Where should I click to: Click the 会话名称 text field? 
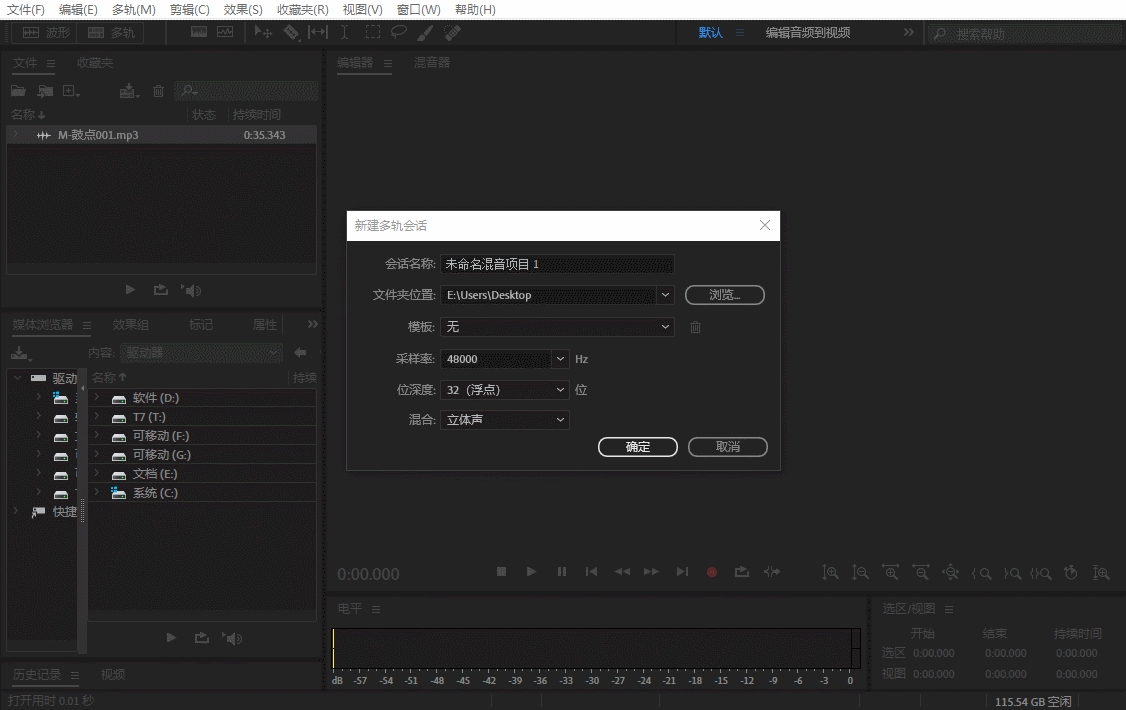pos(557,265)
